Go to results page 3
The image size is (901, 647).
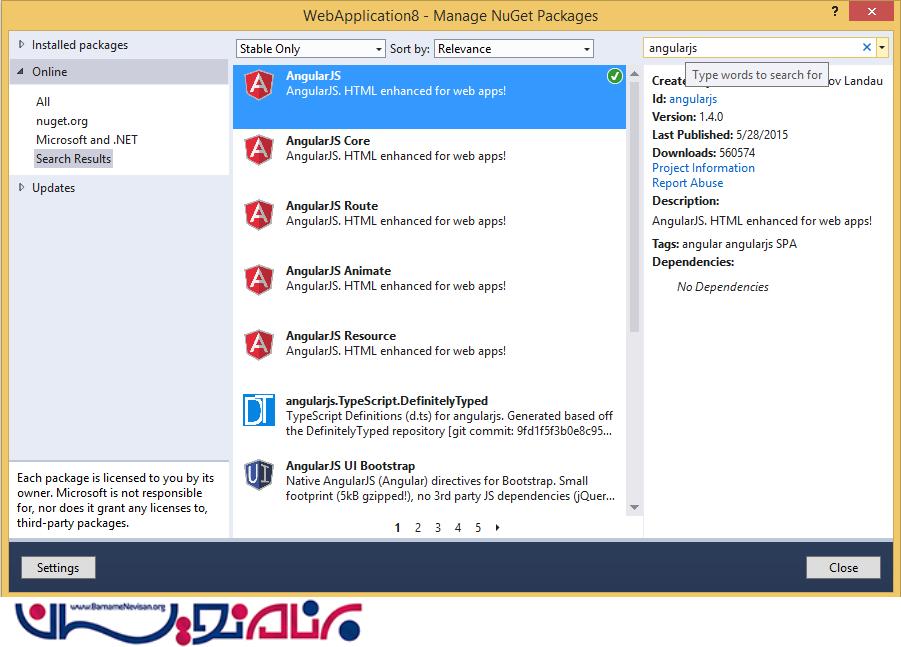pos(438,528)
